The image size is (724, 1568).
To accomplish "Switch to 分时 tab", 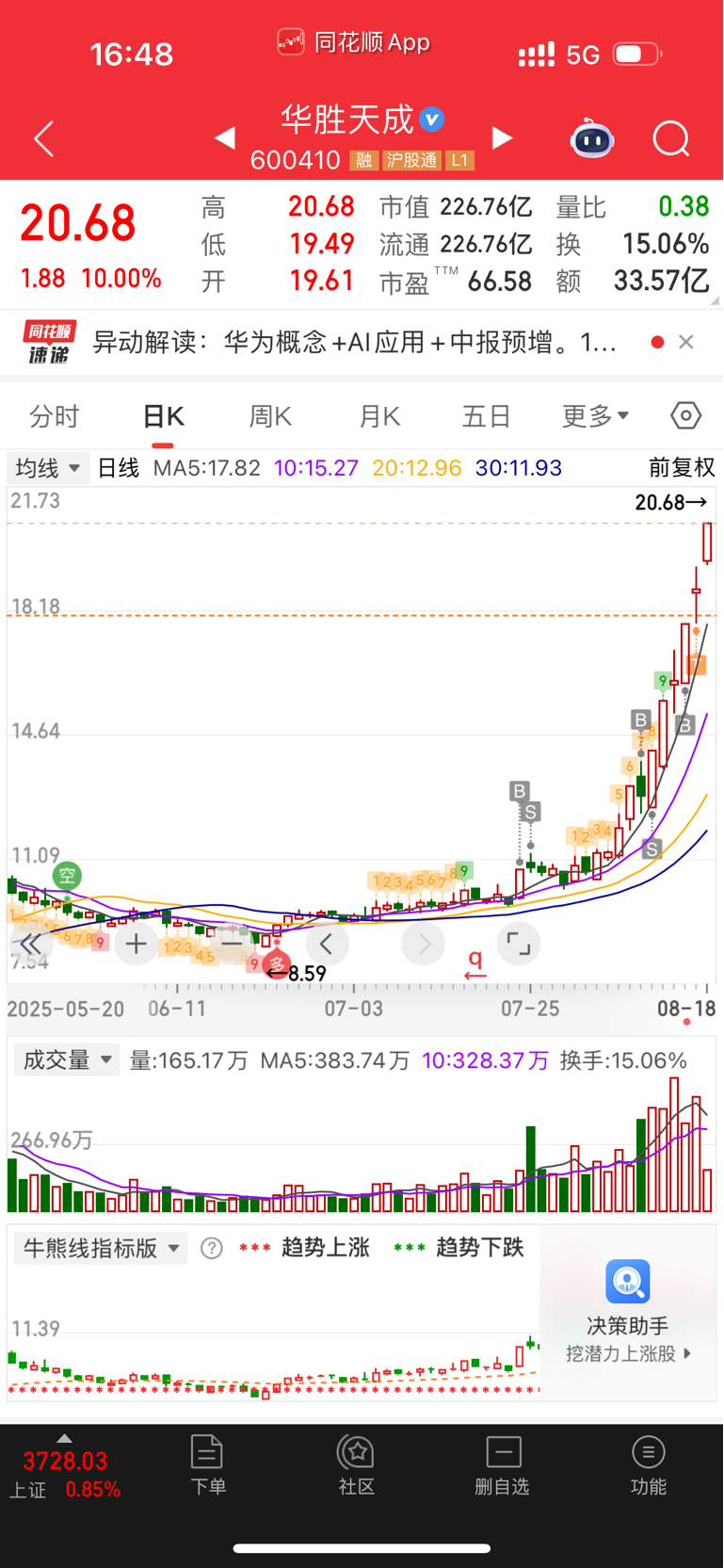I will 55,416.
